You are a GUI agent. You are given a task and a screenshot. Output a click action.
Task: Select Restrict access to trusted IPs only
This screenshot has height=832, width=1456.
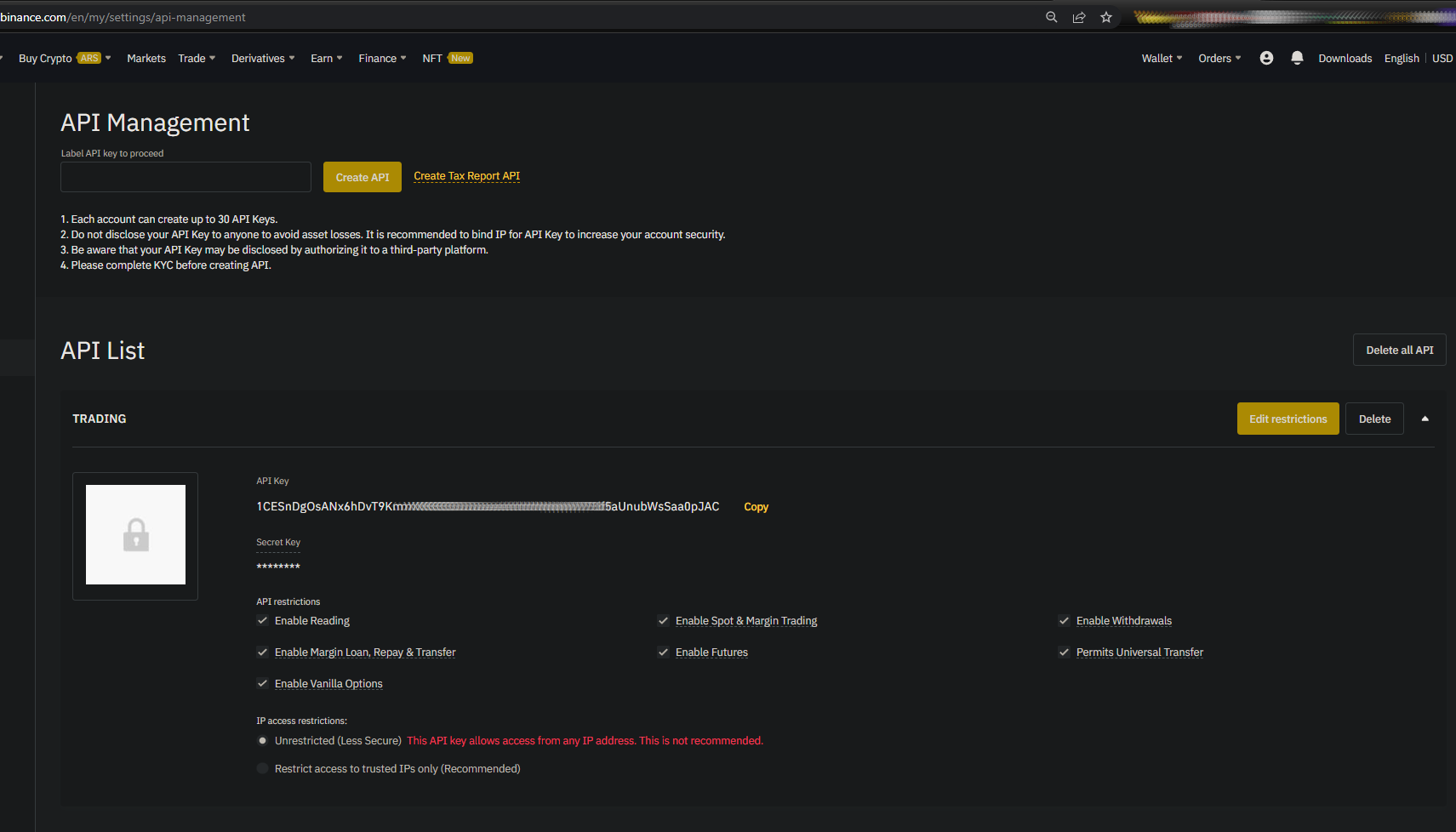[263, 769]
